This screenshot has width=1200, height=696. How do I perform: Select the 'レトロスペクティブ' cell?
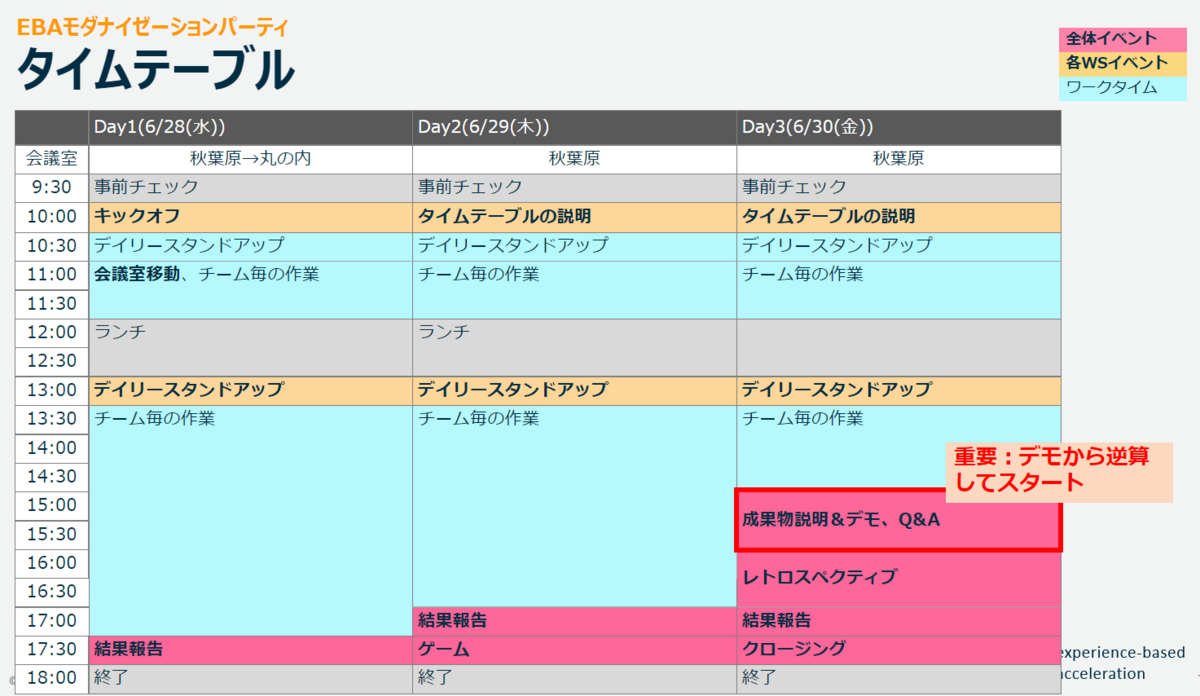(x=899, y=578)
